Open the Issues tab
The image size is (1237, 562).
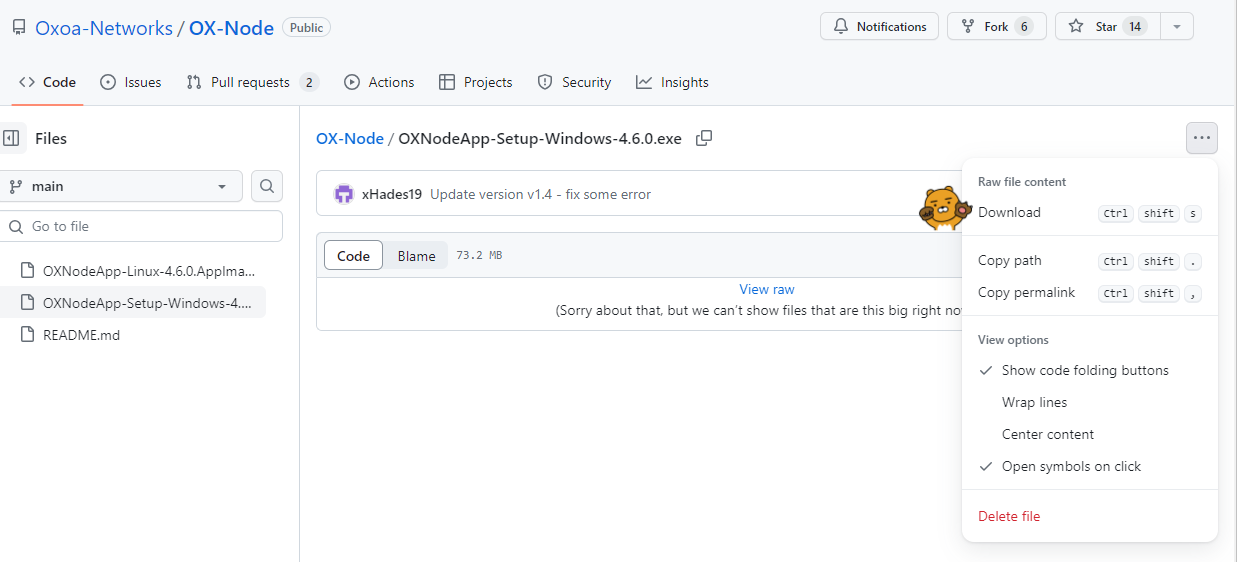coord(131,82)
